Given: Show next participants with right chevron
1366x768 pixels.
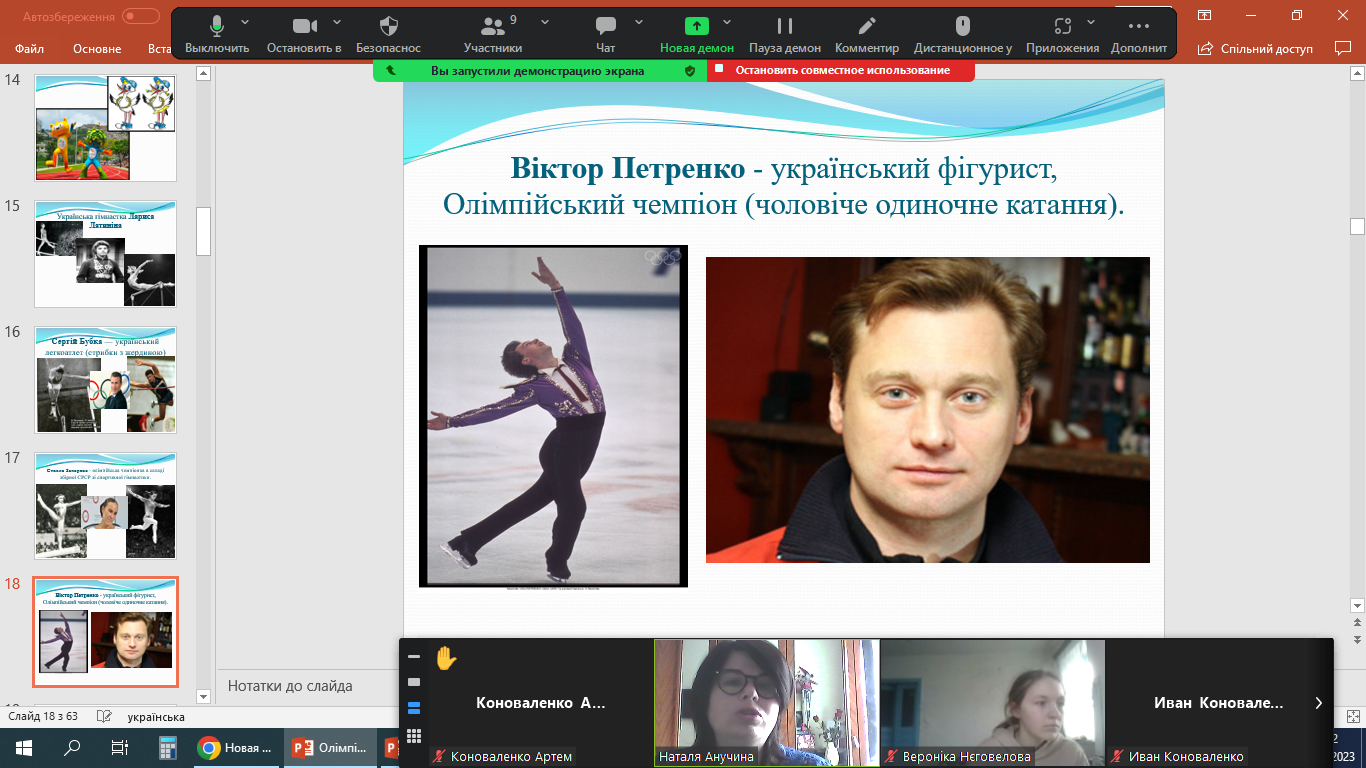Looking at the screenshot, I should (x=1318, y=703).
